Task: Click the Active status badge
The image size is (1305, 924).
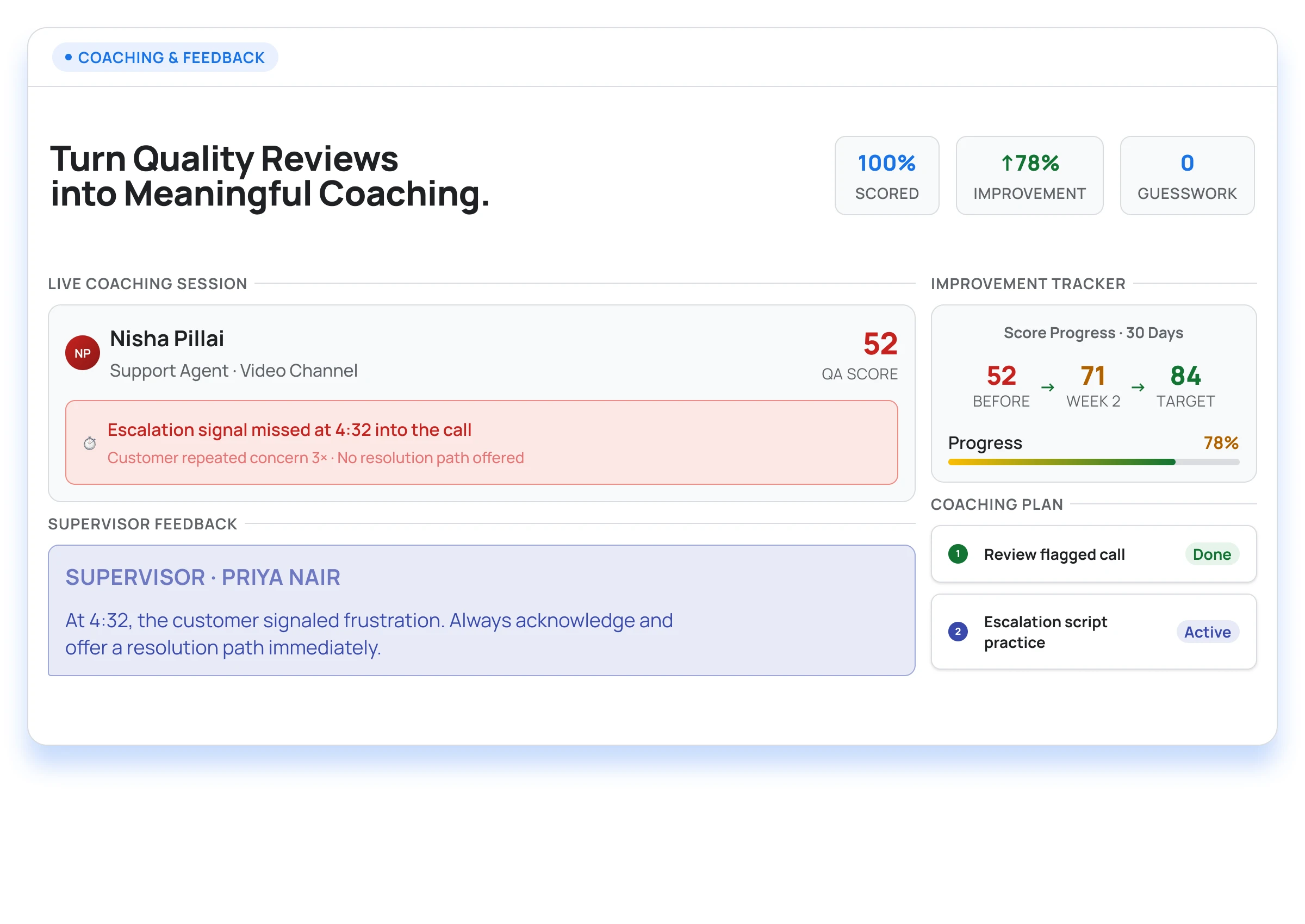Action: (x=1207, y=632)
